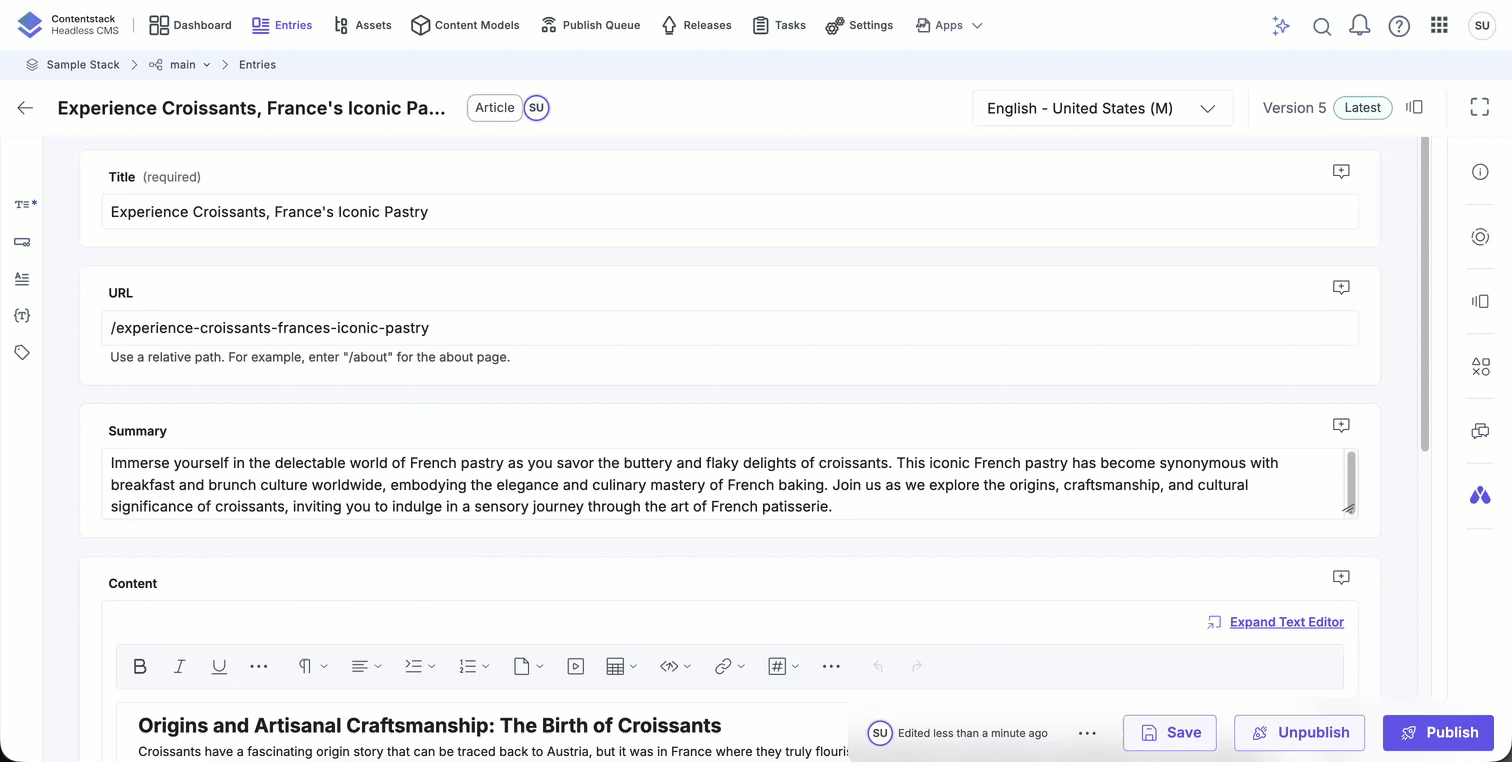The image size is (1512, 762).
Task: Insert a video with the play icon
Action: [575, 666]
